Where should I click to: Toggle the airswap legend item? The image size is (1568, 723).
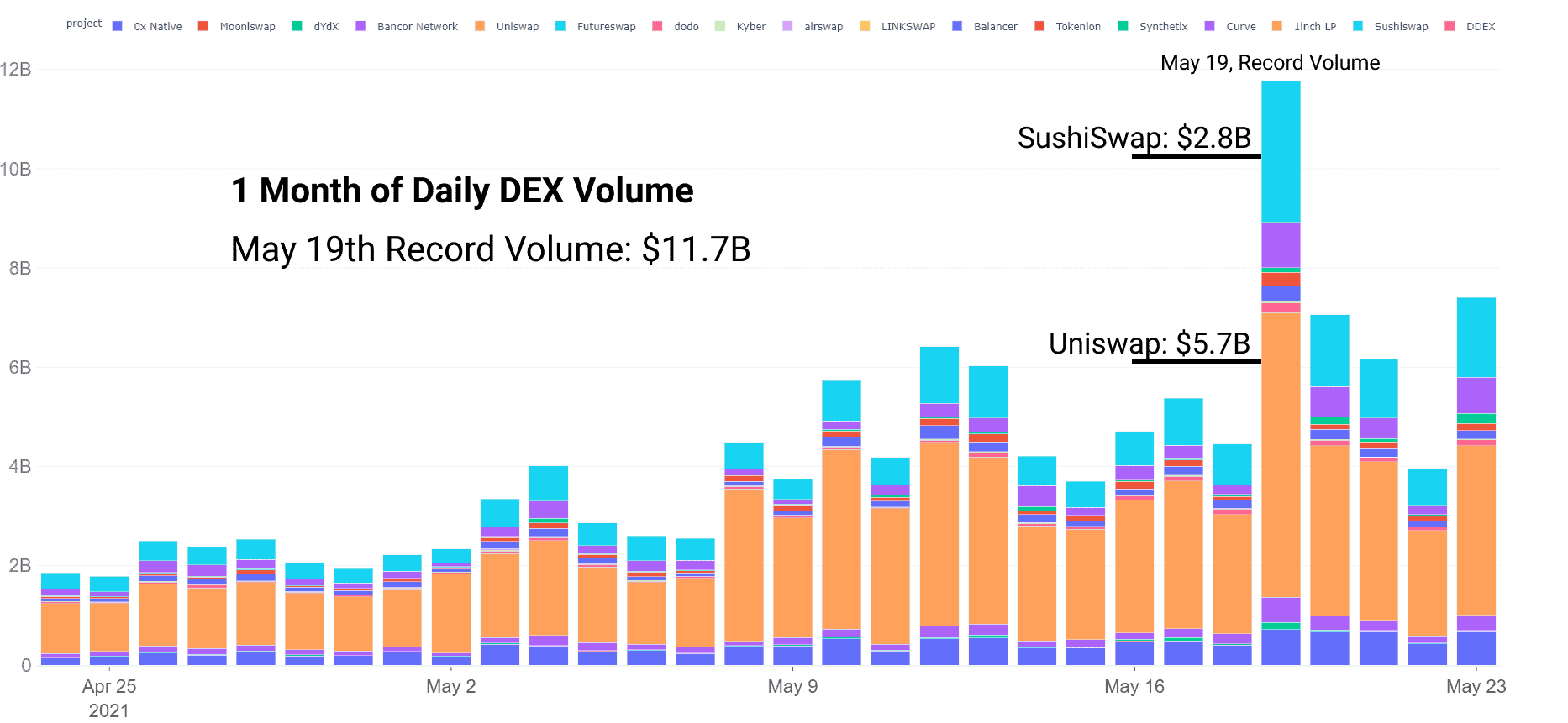coord(813,26)
